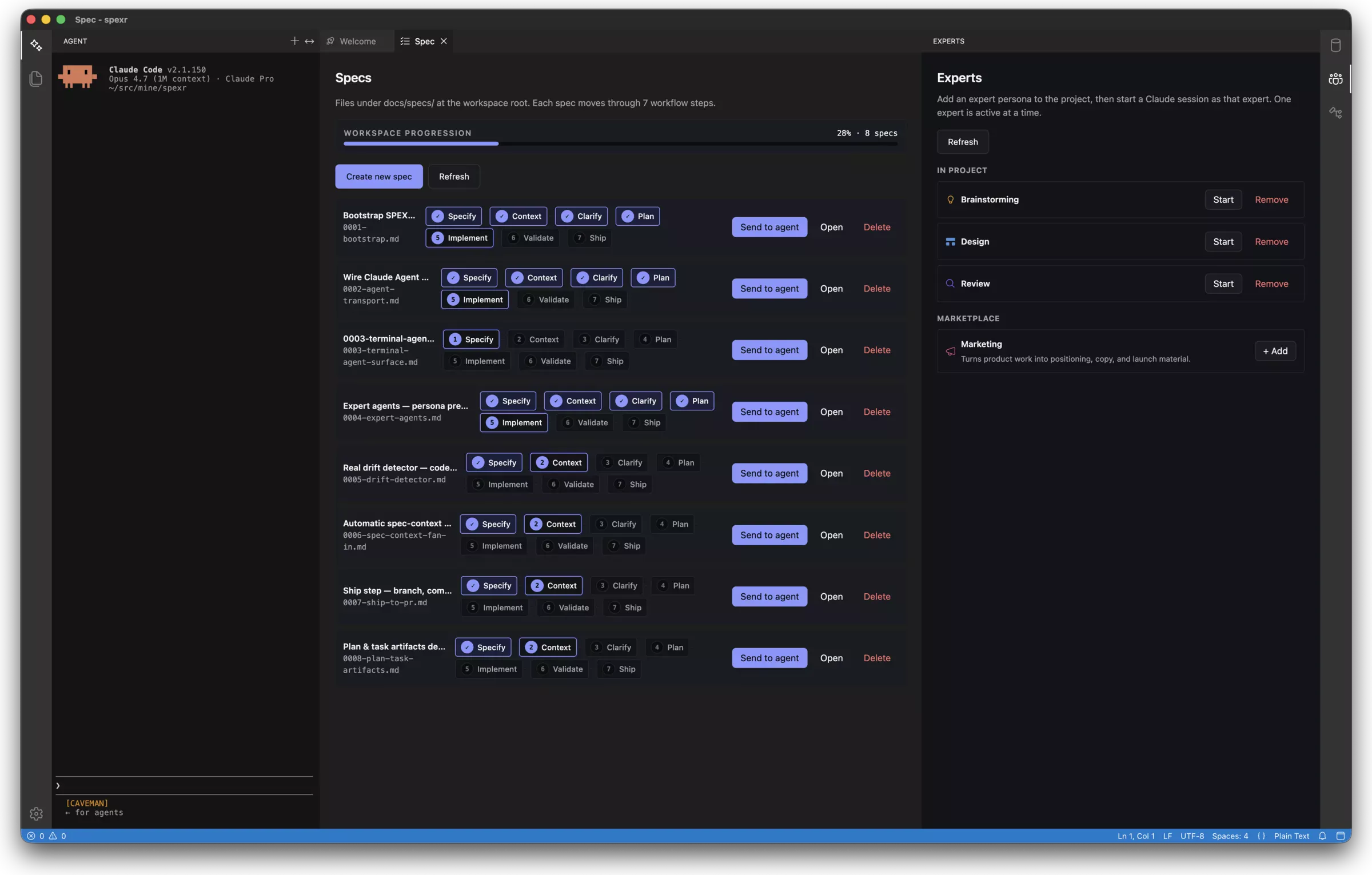1372x875 pixels.
Task: Open the warnings count in status bar
Action: coord(57,836)
